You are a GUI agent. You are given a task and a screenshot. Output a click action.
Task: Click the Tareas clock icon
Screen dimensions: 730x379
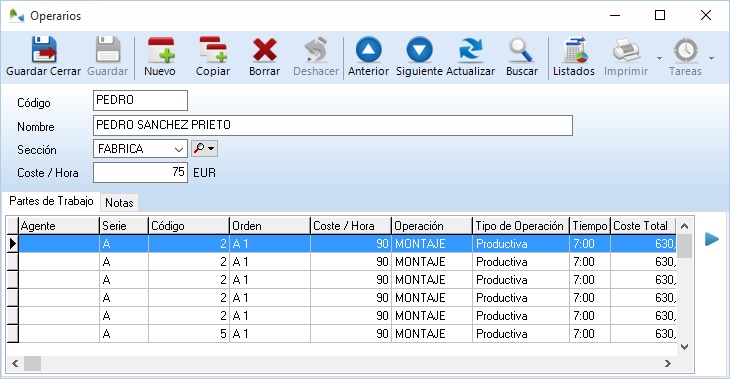point(685,50)
